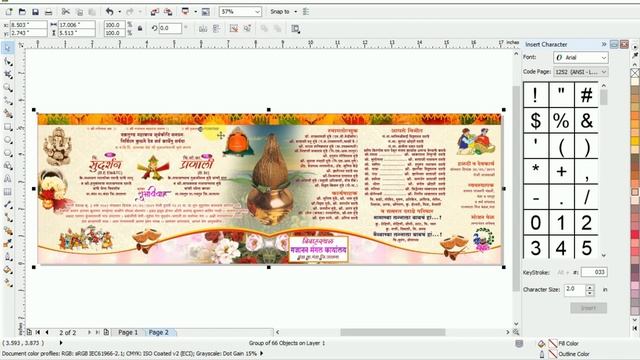Click the Export icon in the toolbar

[168, 12]
